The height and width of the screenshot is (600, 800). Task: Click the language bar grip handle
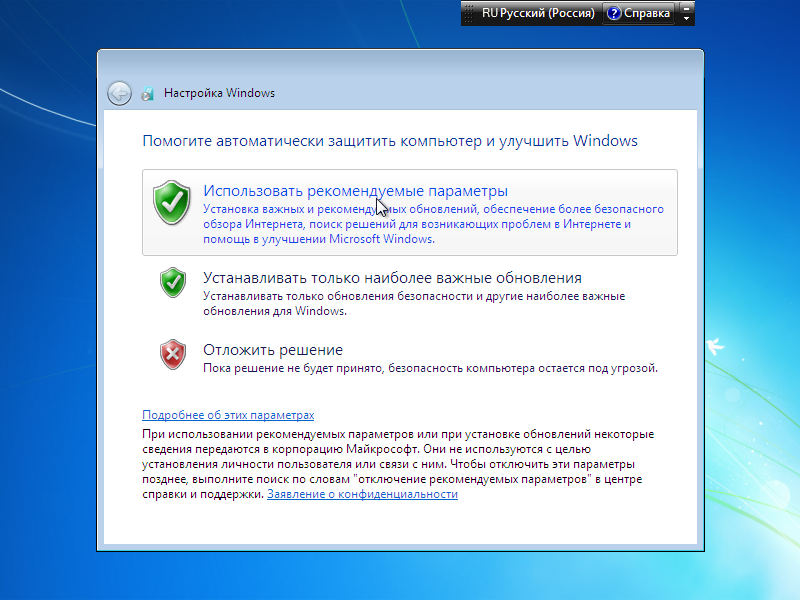pyautogui.click(x=469, y=13)
